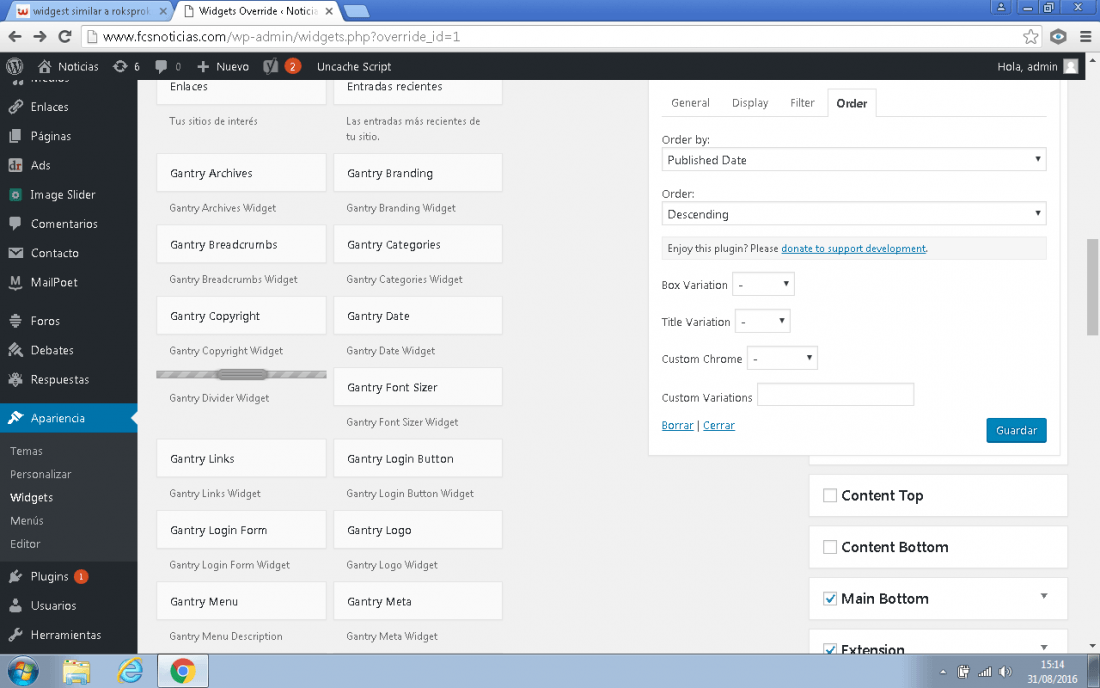Image resolution: width=1100 pixels, height=688 pixels.
Task: Open Temas submenu item
Action: coord(27,451)
